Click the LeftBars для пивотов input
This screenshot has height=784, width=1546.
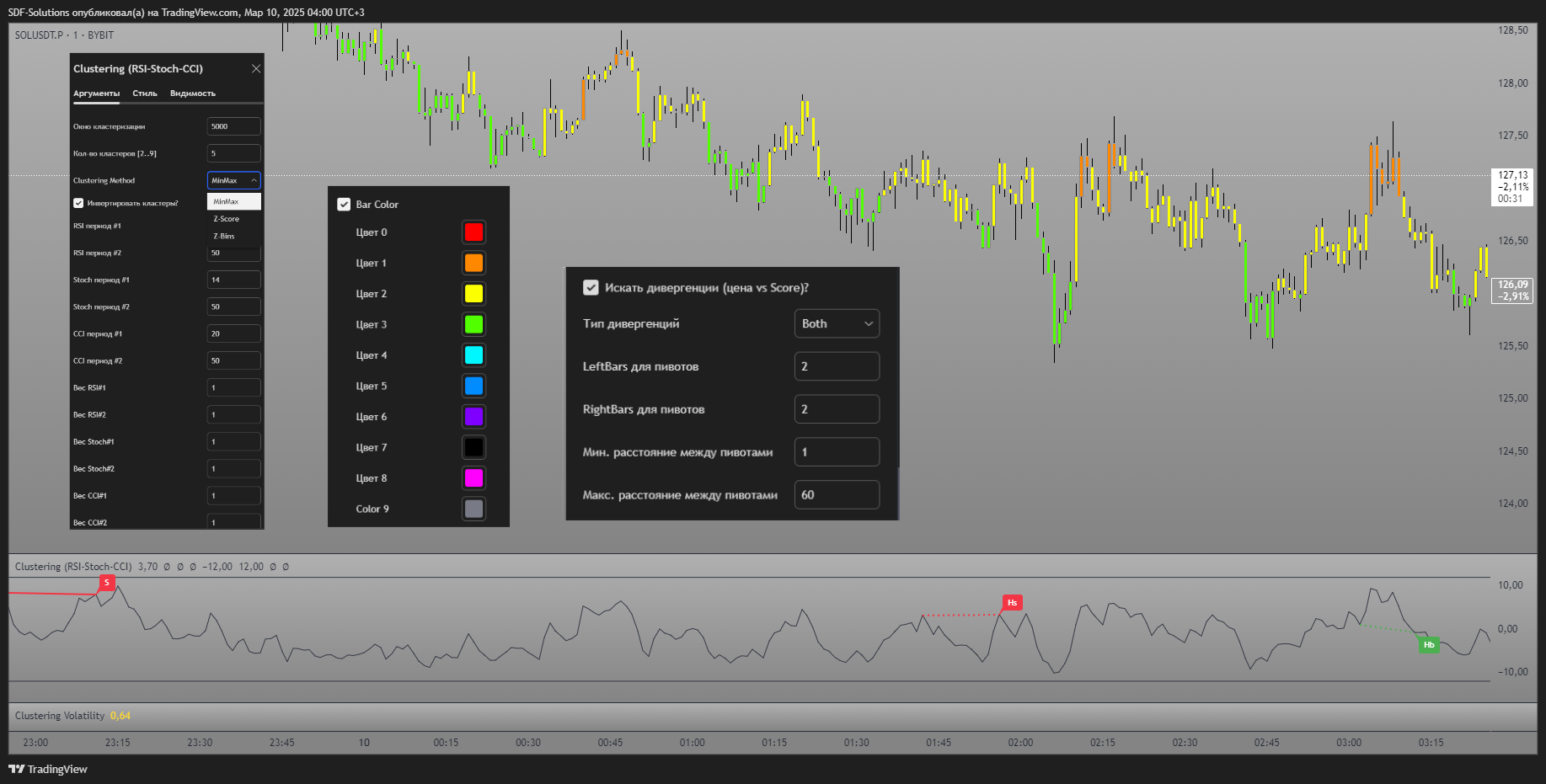[x=837, y=366]
